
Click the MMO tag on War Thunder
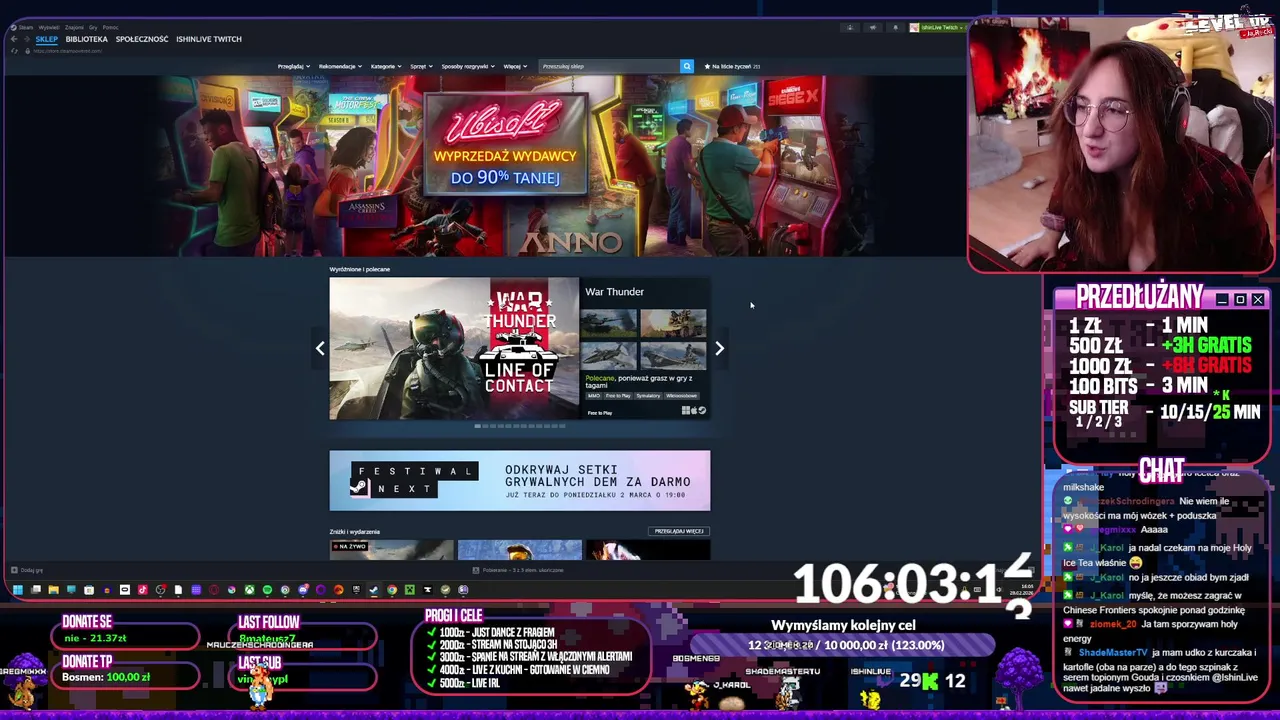[593, 396]
